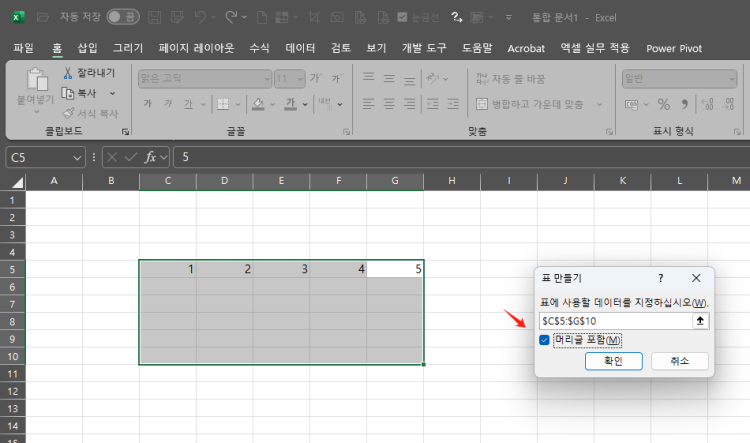Viewport: 750px width, 443px height.
Task: Switch to the 페이지 레이아웃 tab
Action: [x=196, y=48]
